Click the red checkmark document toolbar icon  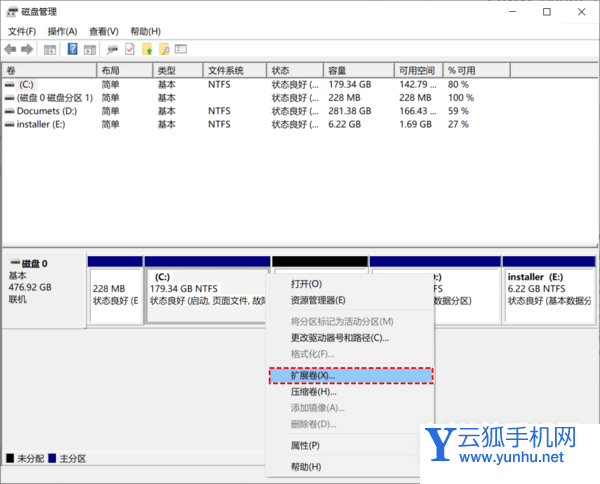(130, 49)
